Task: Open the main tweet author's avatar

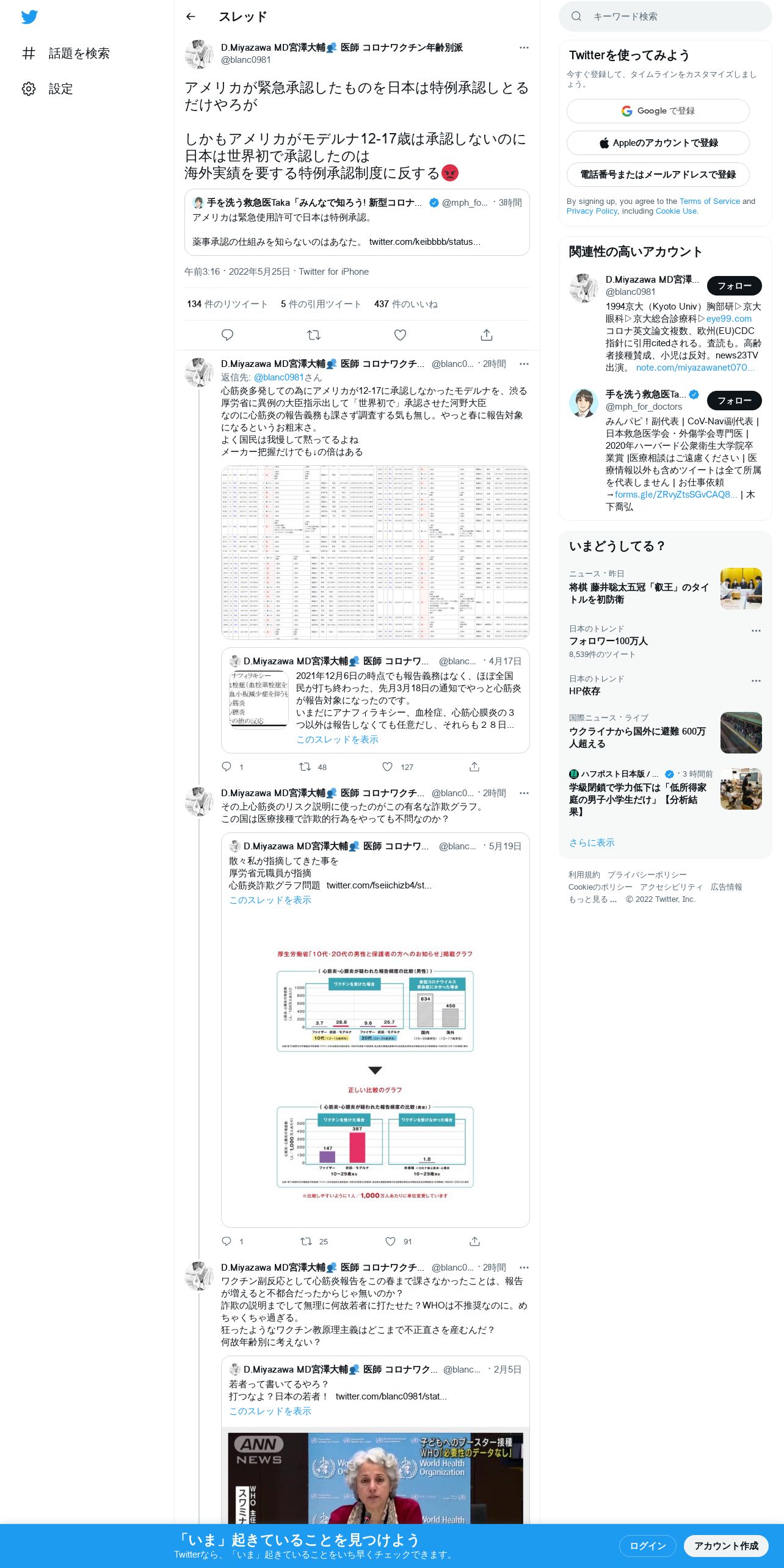Action: coord(199,54)
